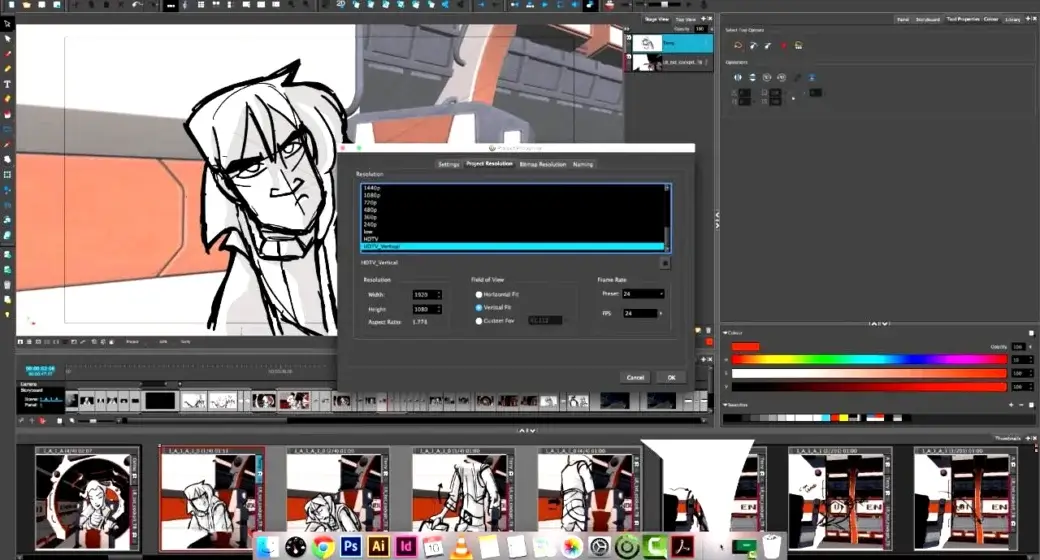Click first panel thumbnail in Thumbnails view
Viewport: 1040px width, 560px height.
87,501
